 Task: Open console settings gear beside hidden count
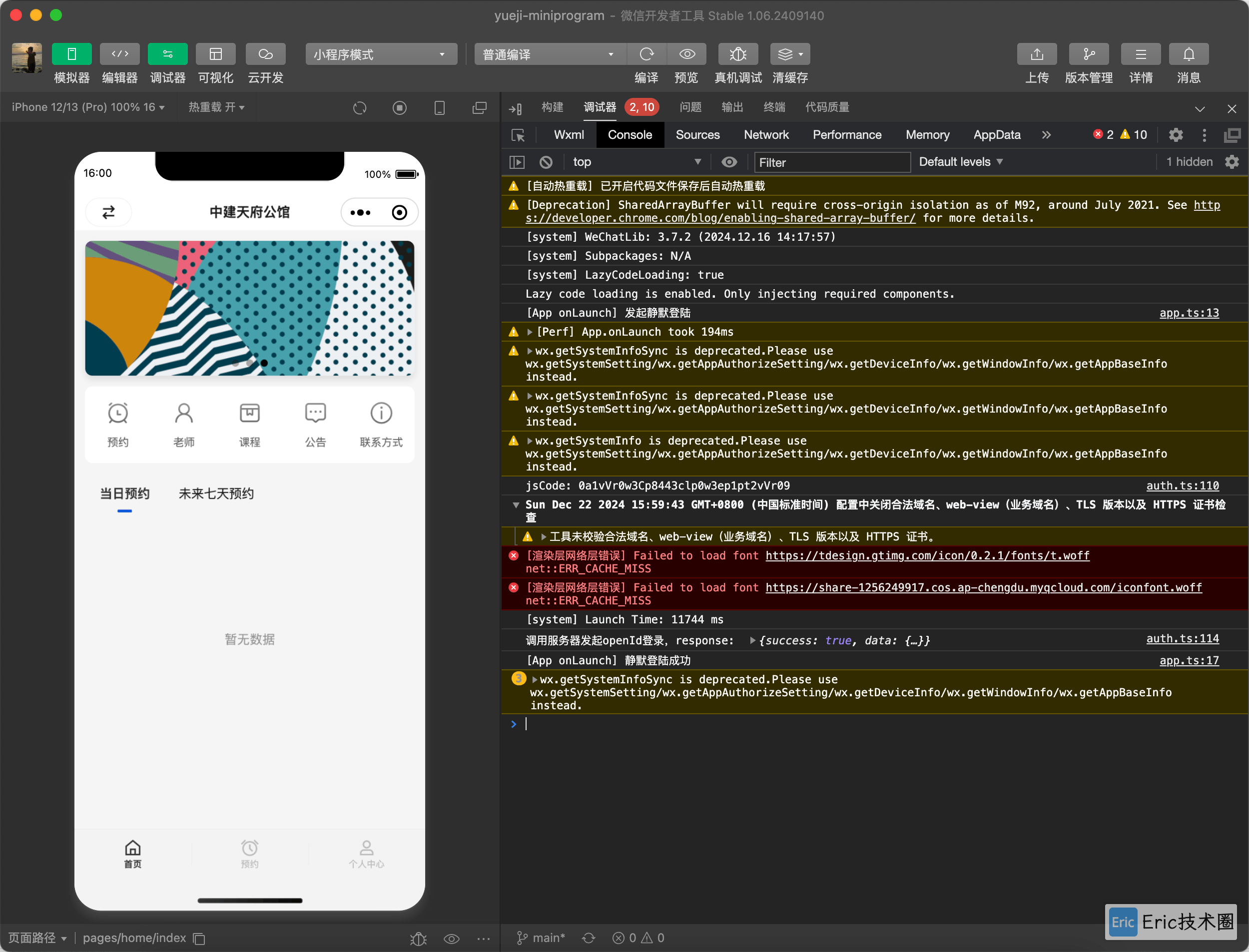click(1232, 162)
